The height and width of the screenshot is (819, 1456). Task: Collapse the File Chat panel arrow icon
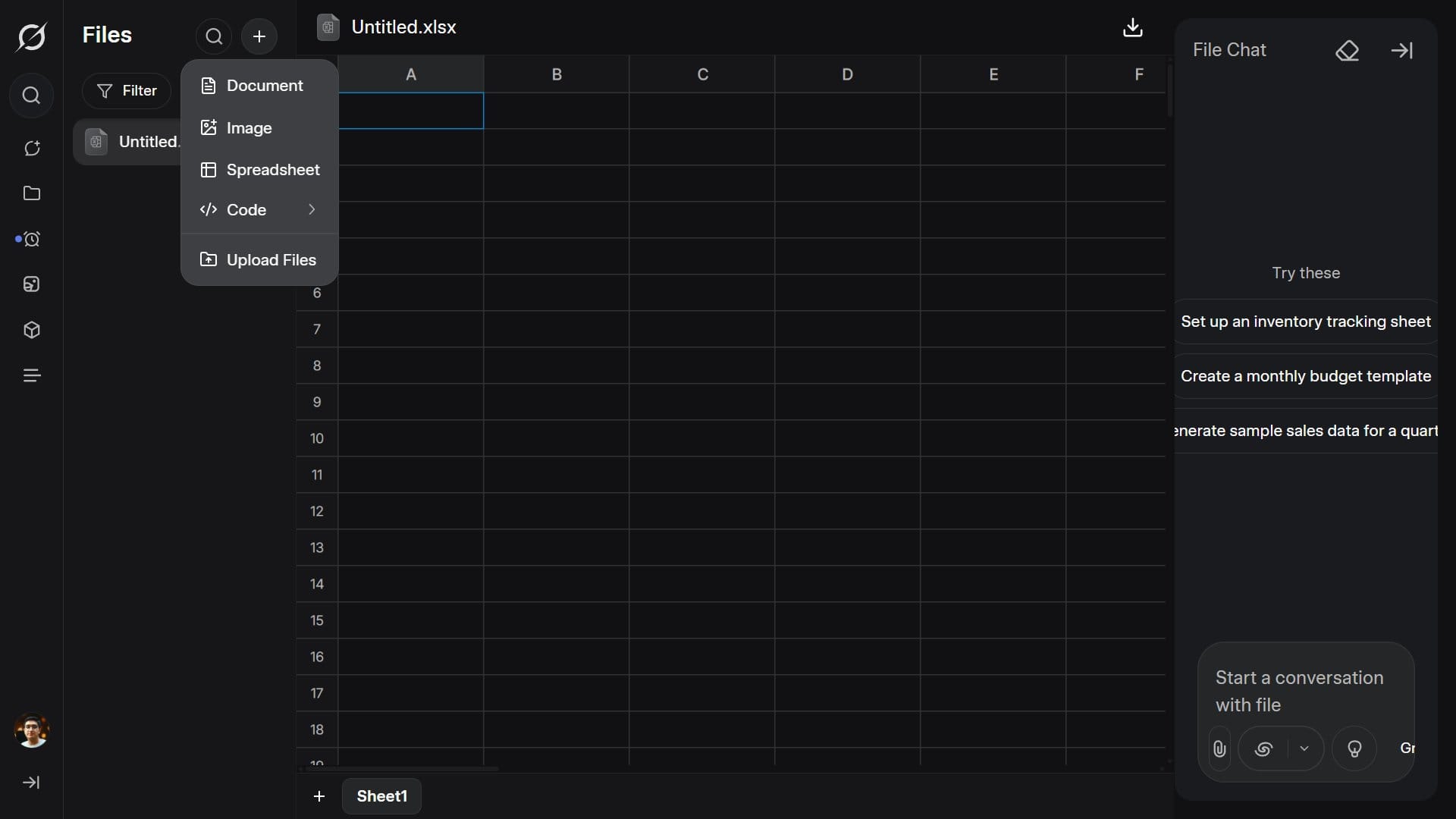(x=1401, y=51)
